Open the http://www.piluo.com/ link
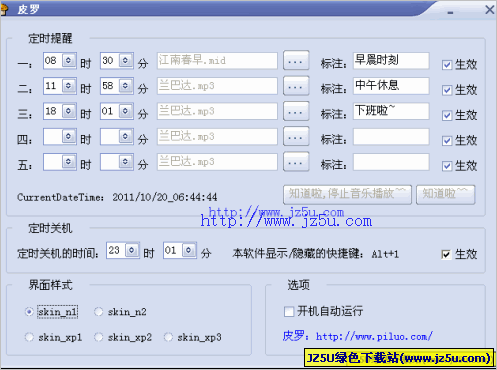This screenshot has width=497, height=370. tap(374, 336)
